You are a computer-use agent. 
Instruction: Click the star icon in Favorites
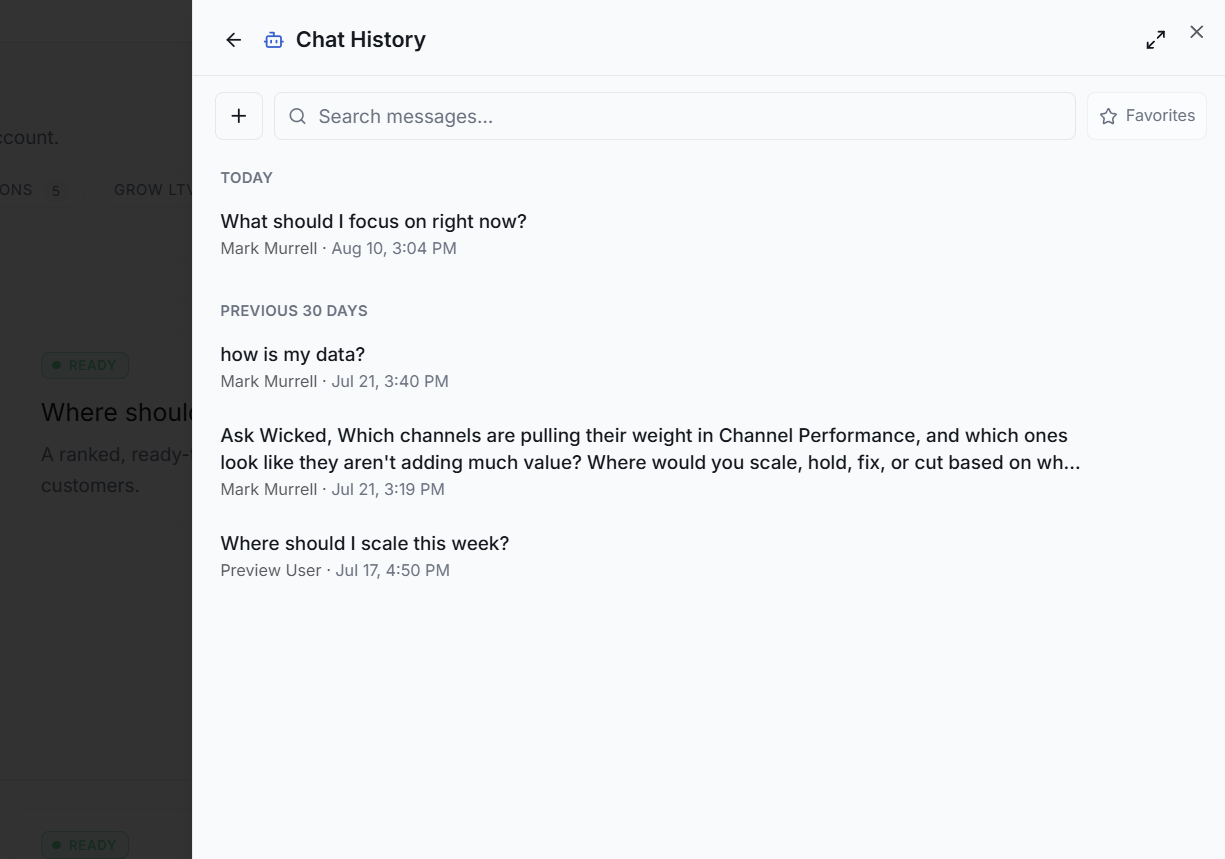(x=1108, y=116)
